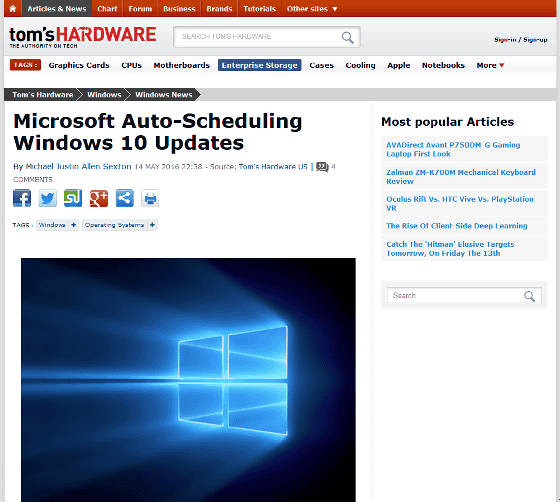Select Cases tag
Viewport: 560px width, 502px height.
point(321,65)
